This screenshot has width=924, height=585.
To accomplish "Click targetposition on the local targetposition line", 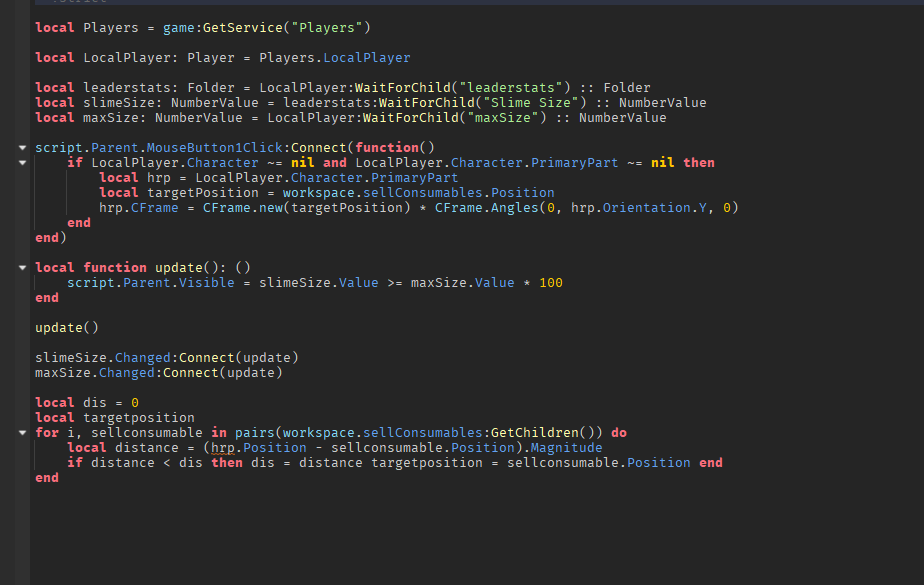I will (x=139, y=418).
